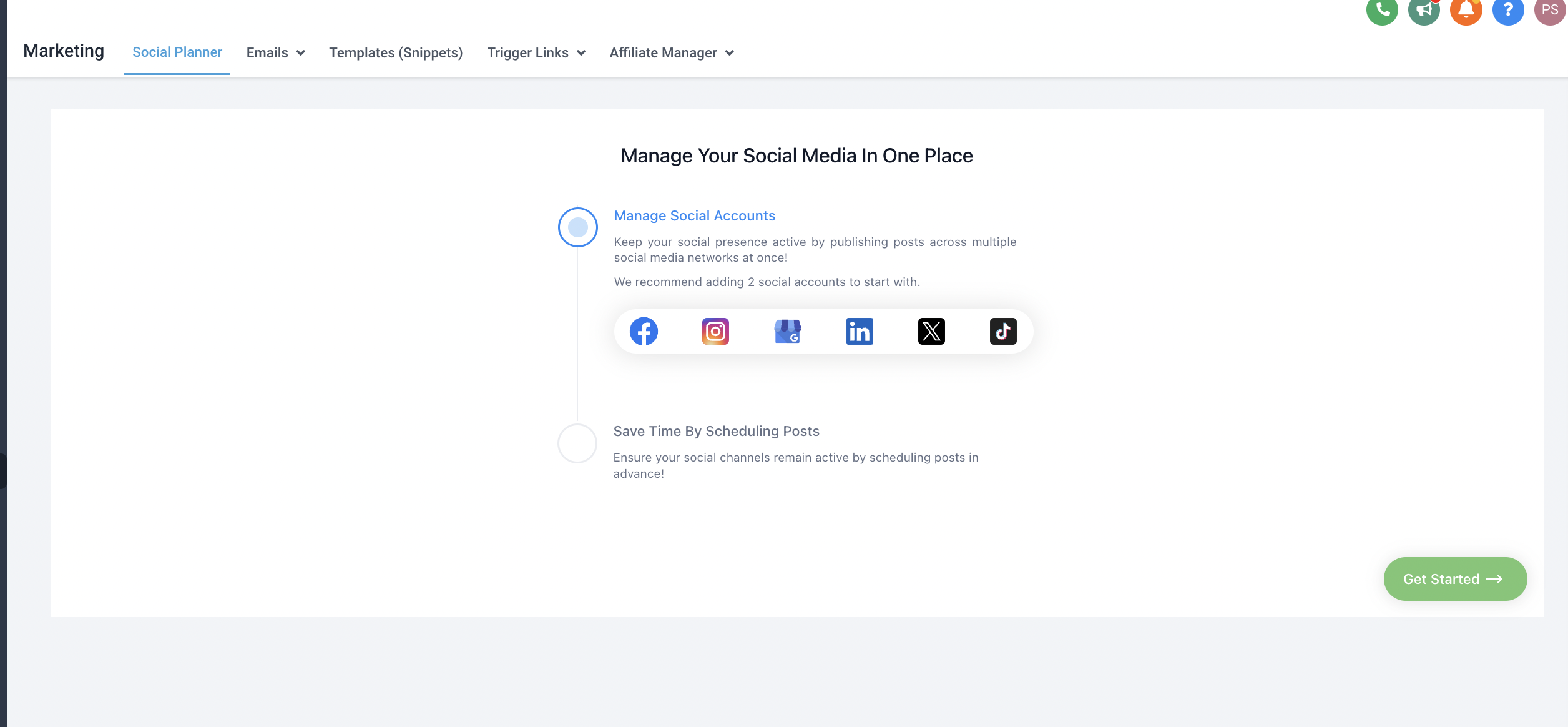Screen dimensions: 1568x727
Task: Click the LinkedIn icon
Action: pyautogui.click(x=860, y=332)
